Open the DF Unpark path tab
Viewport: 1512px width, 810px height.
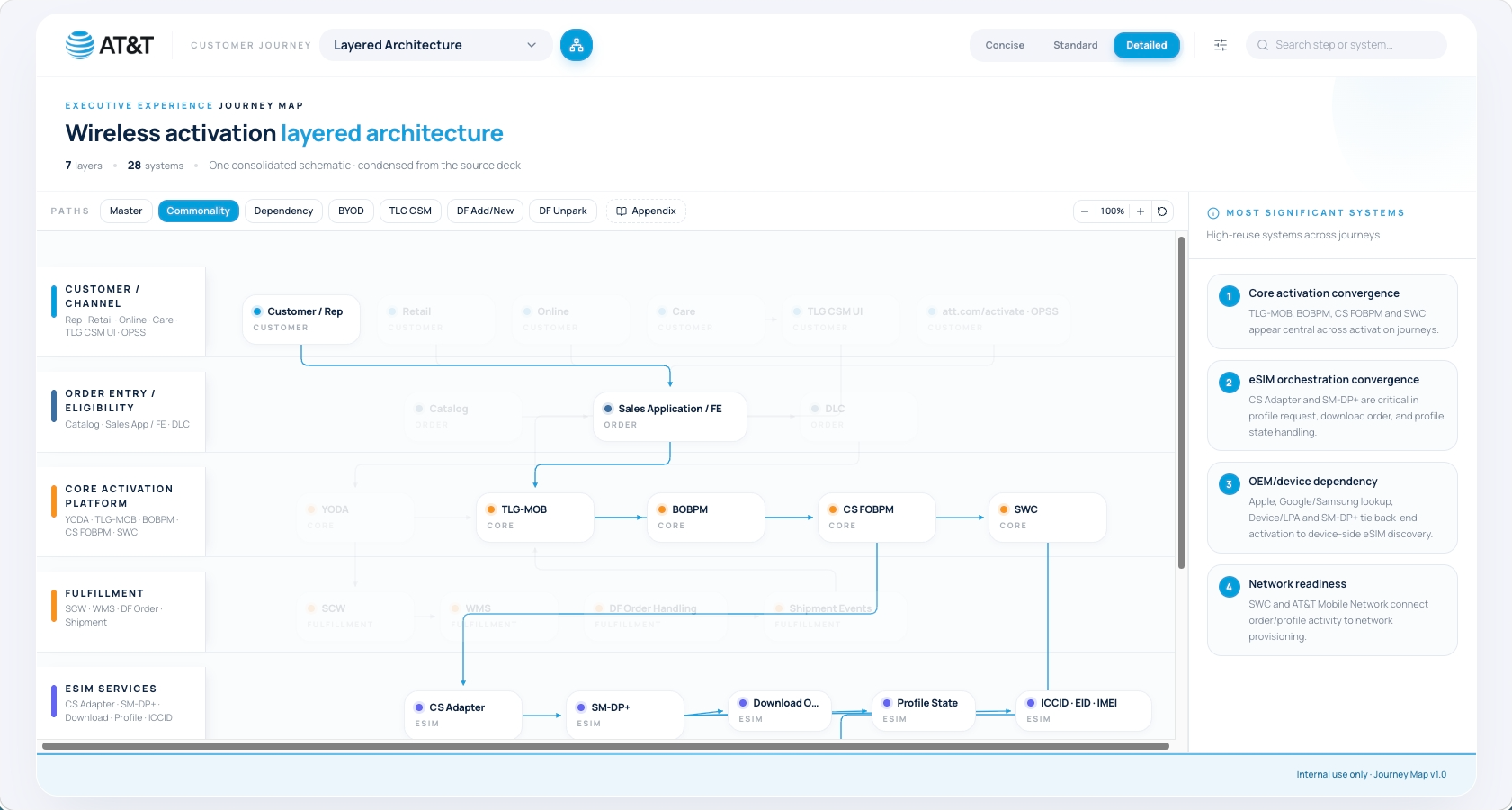pos(563,211)
